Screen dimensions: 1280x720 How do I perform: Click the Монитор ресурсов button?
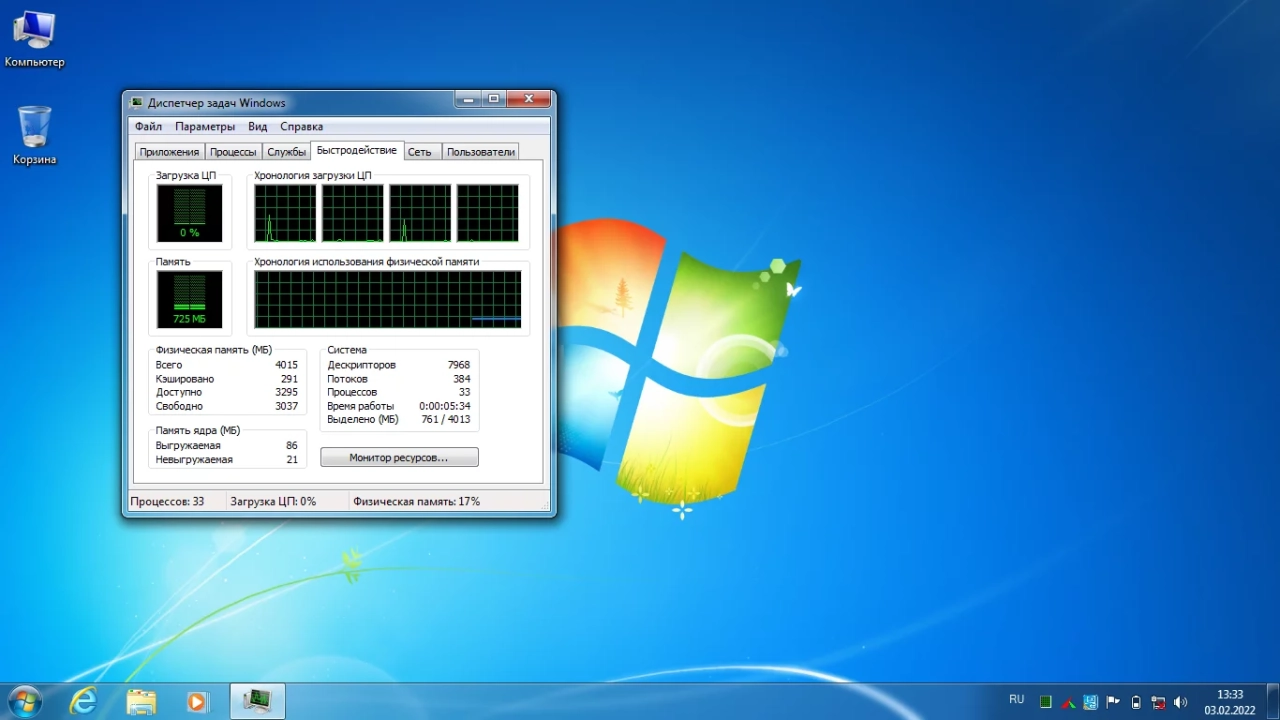point(399,457)
